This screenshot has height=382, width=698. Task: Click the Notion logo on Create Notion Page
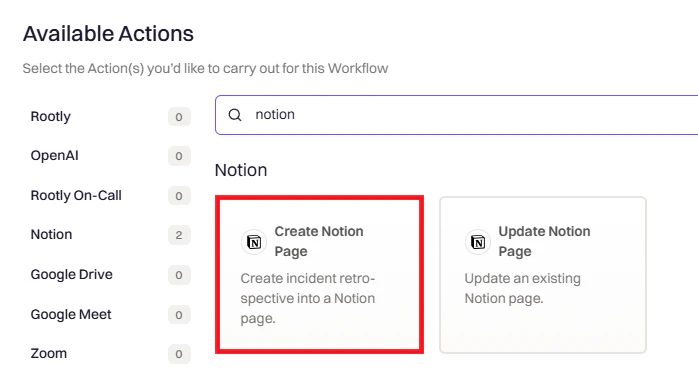pos(254,242)
